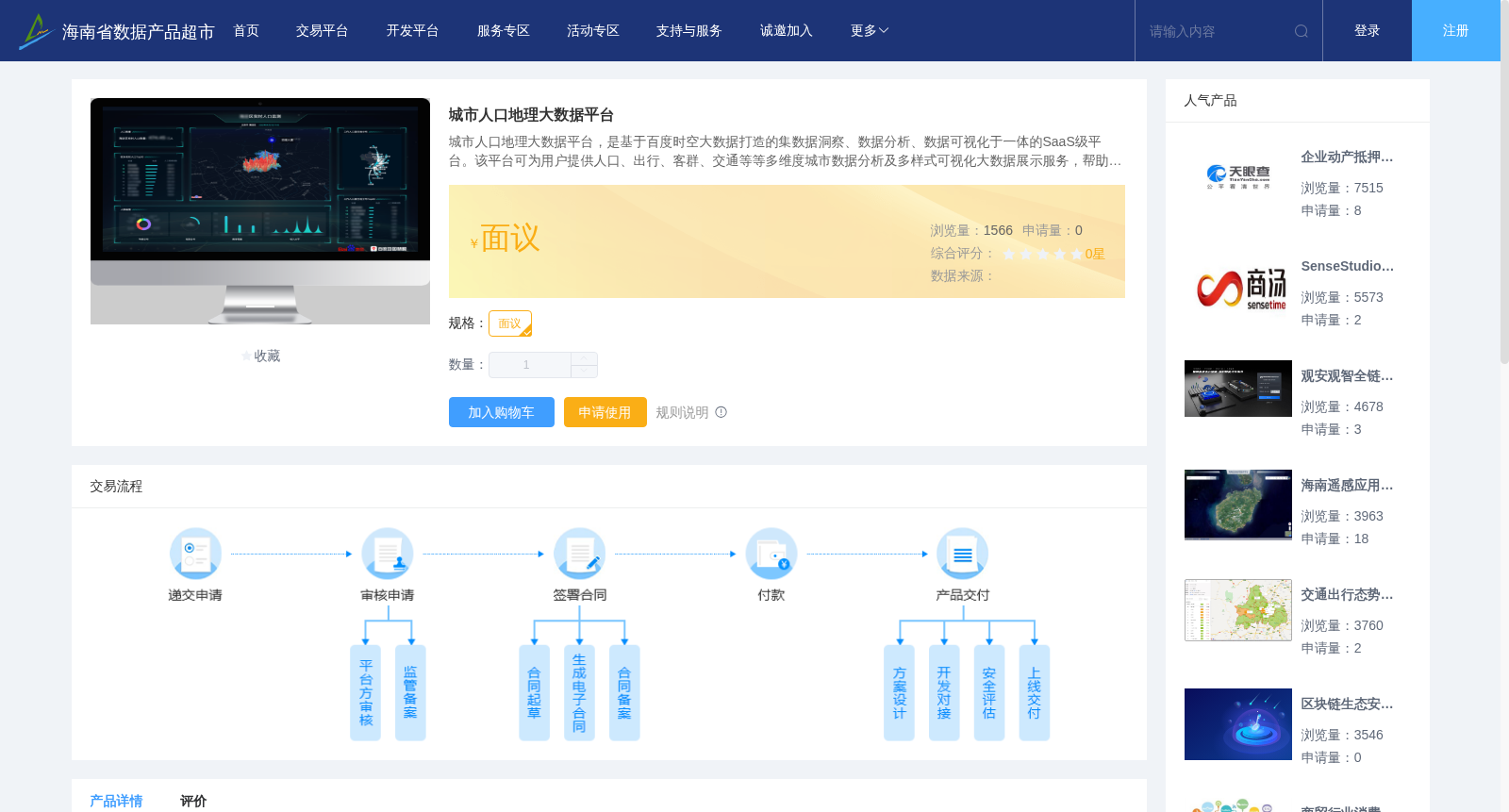This screenshot has height=812, width=1509.
Task: Open the 开发平台 menu
Action: 413,31
